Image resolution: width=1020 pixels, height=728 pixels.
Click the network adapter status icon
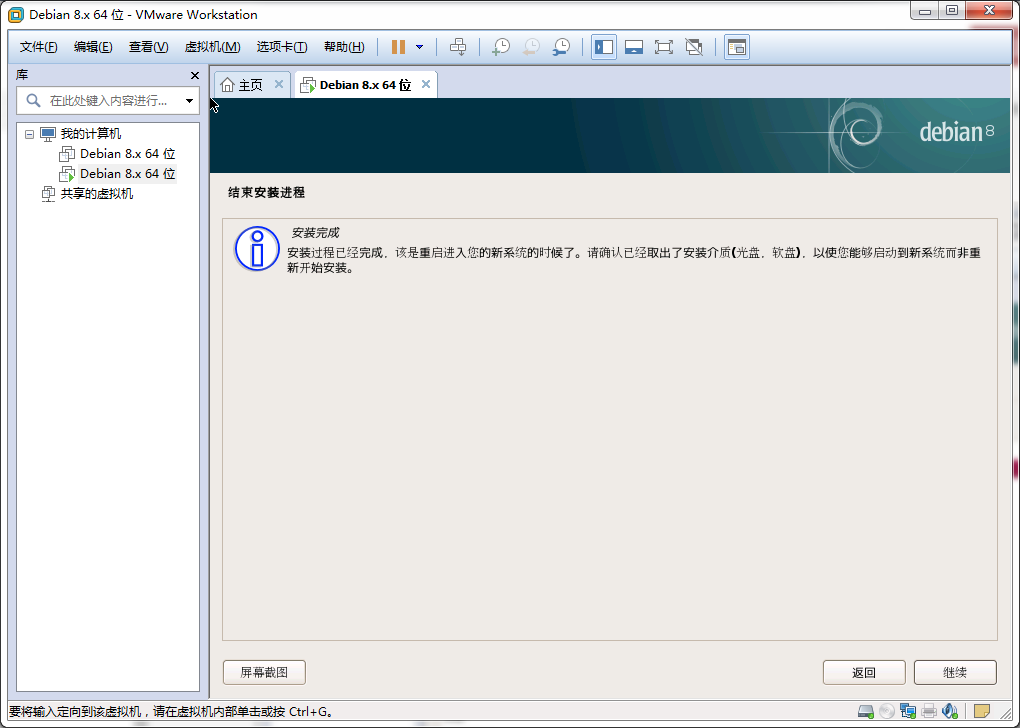tap(907, 712)
